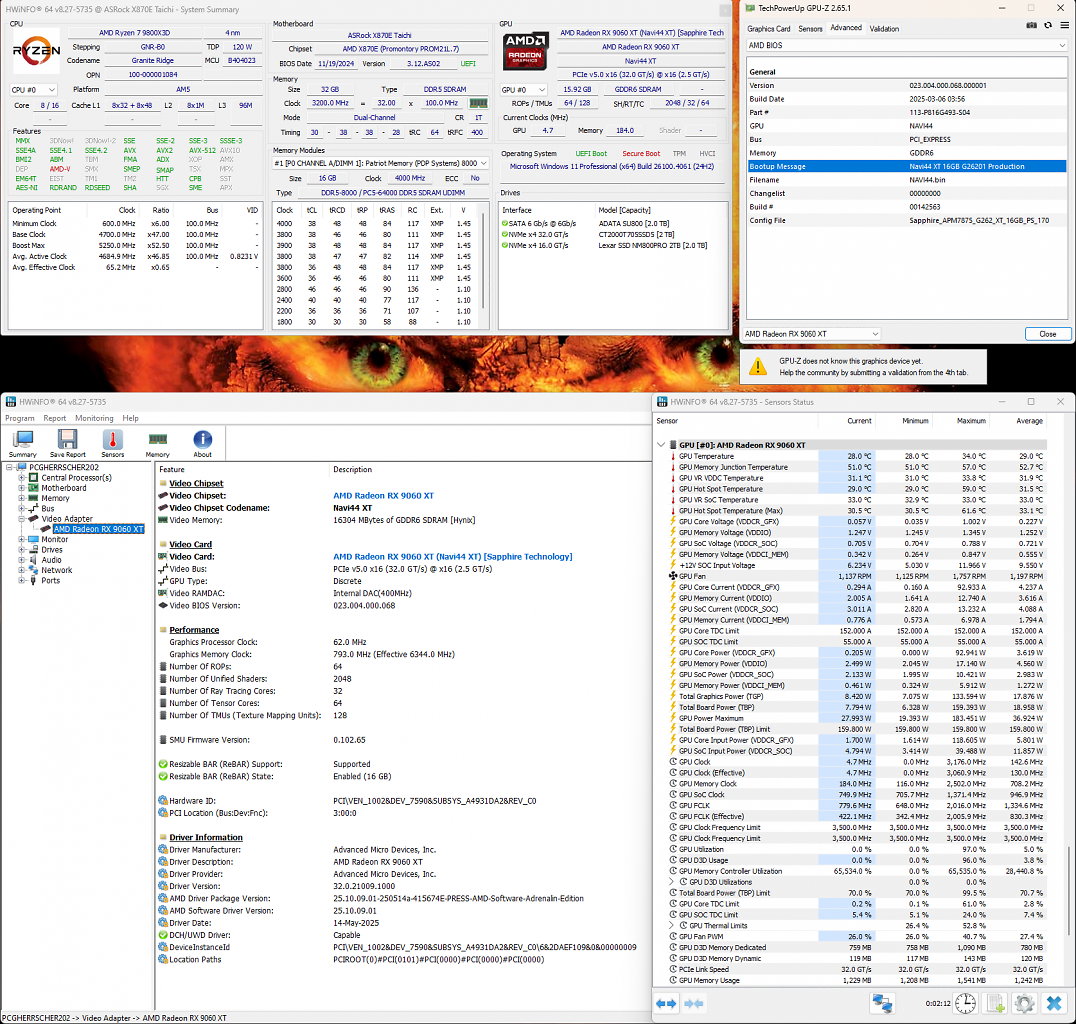Screen dimensions: 1076x1024
Task: Select the Advanced tab in GPU-Z
Action: 845,28
